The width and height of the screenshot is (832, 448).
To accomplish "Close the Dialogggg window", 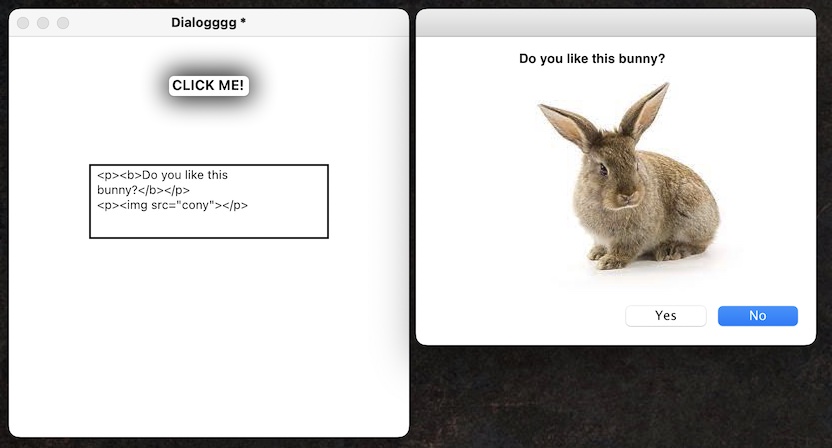I will coord(23,23).
